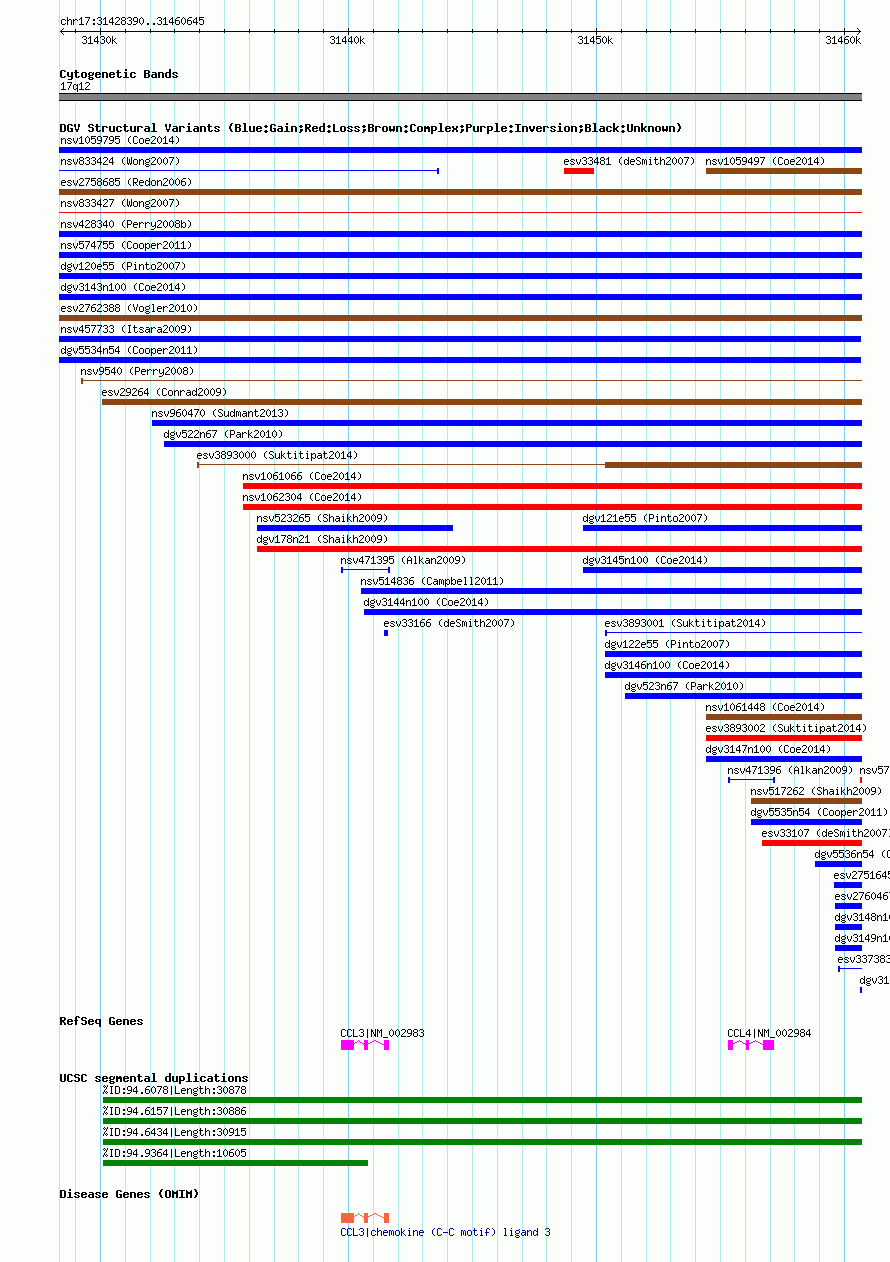Click dgv3143n100 (Coe2014) label
The width and height of the screenshot is (890, 1262).
123,287
